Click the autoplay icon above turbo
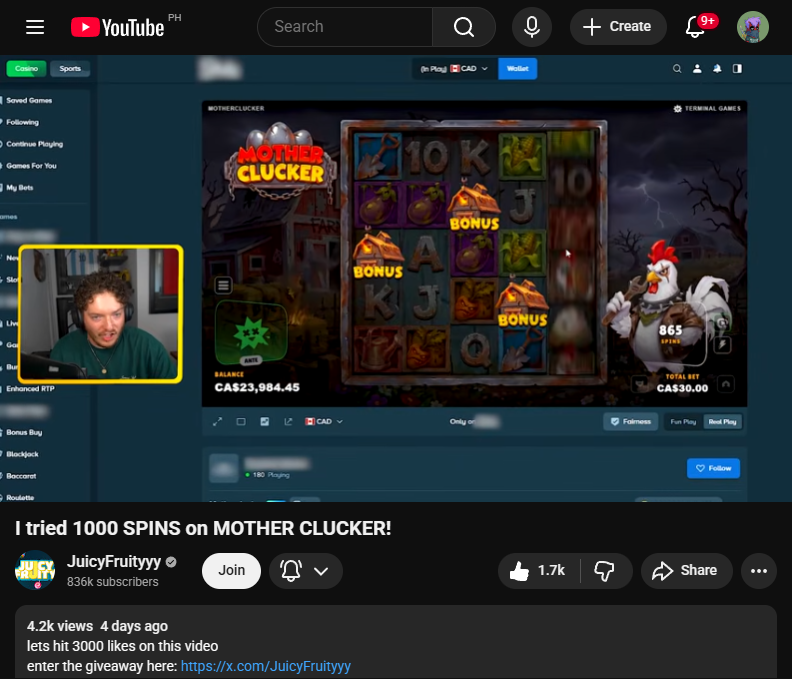792x679 pixels. pos(723,322)
